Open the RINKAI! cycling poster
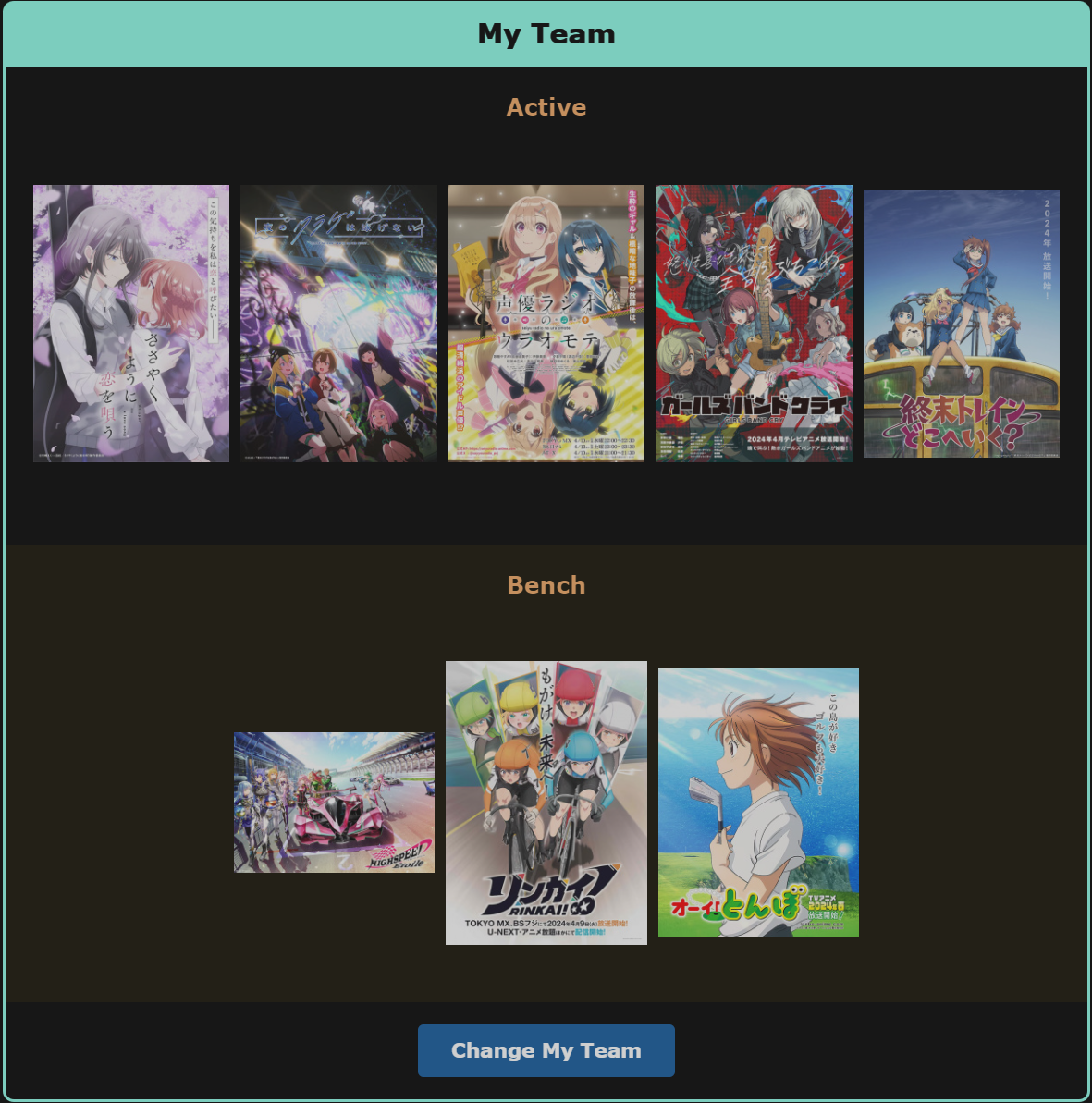 tap(546, 803)
